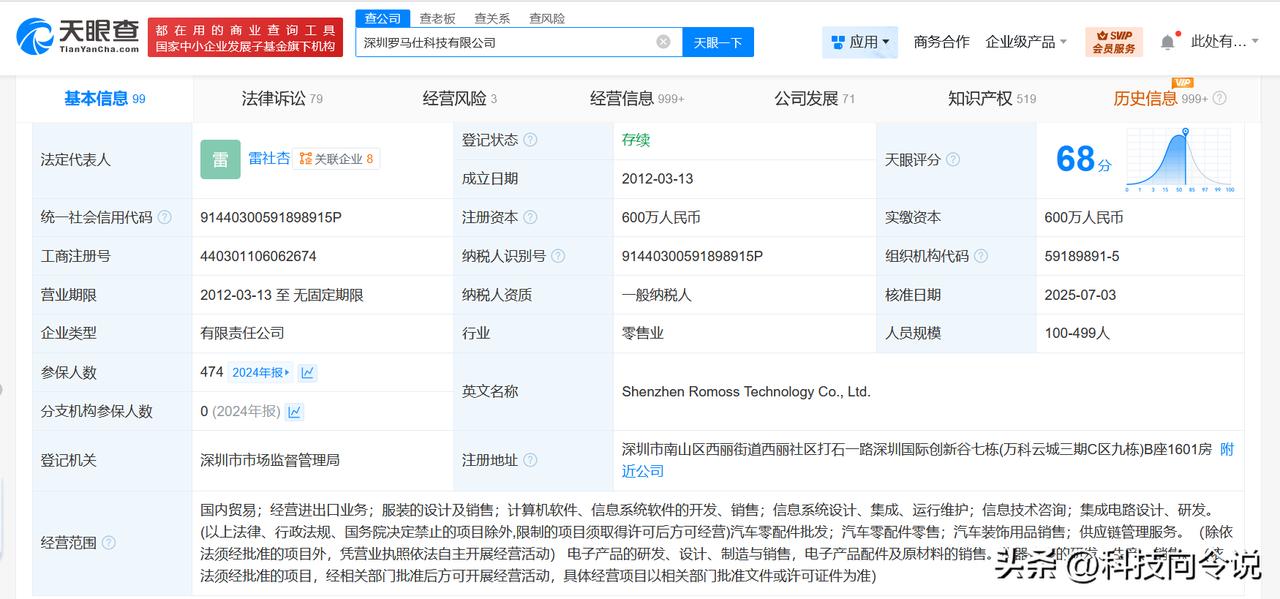Click help icon beside 注册资本
The image size is (1280, 599).
(530, 217)
